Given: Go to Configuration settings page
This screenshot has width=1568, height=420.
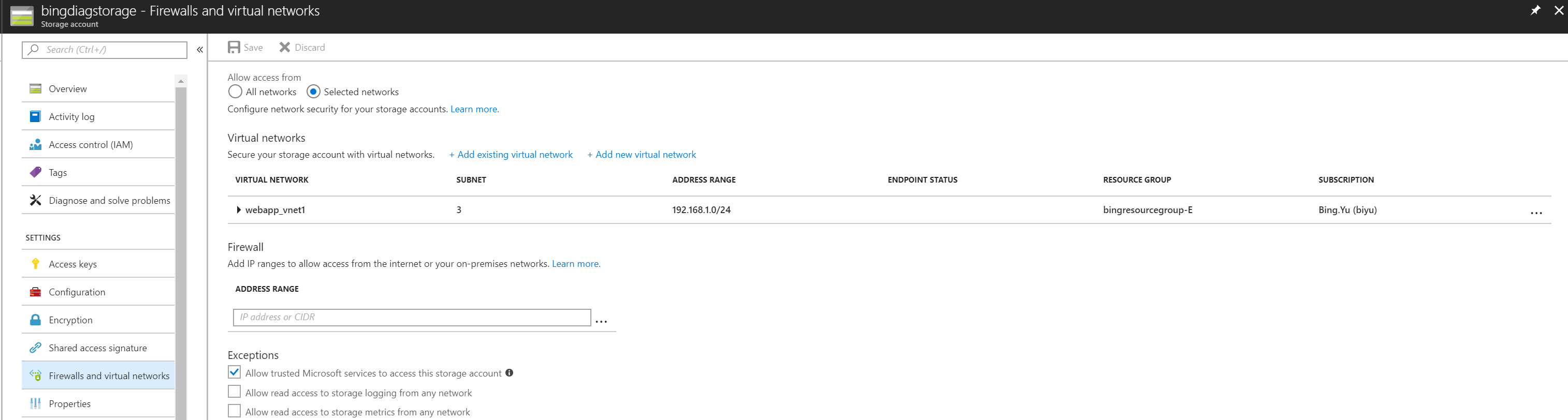Looking at the screenshot, I should coord(77,292).
